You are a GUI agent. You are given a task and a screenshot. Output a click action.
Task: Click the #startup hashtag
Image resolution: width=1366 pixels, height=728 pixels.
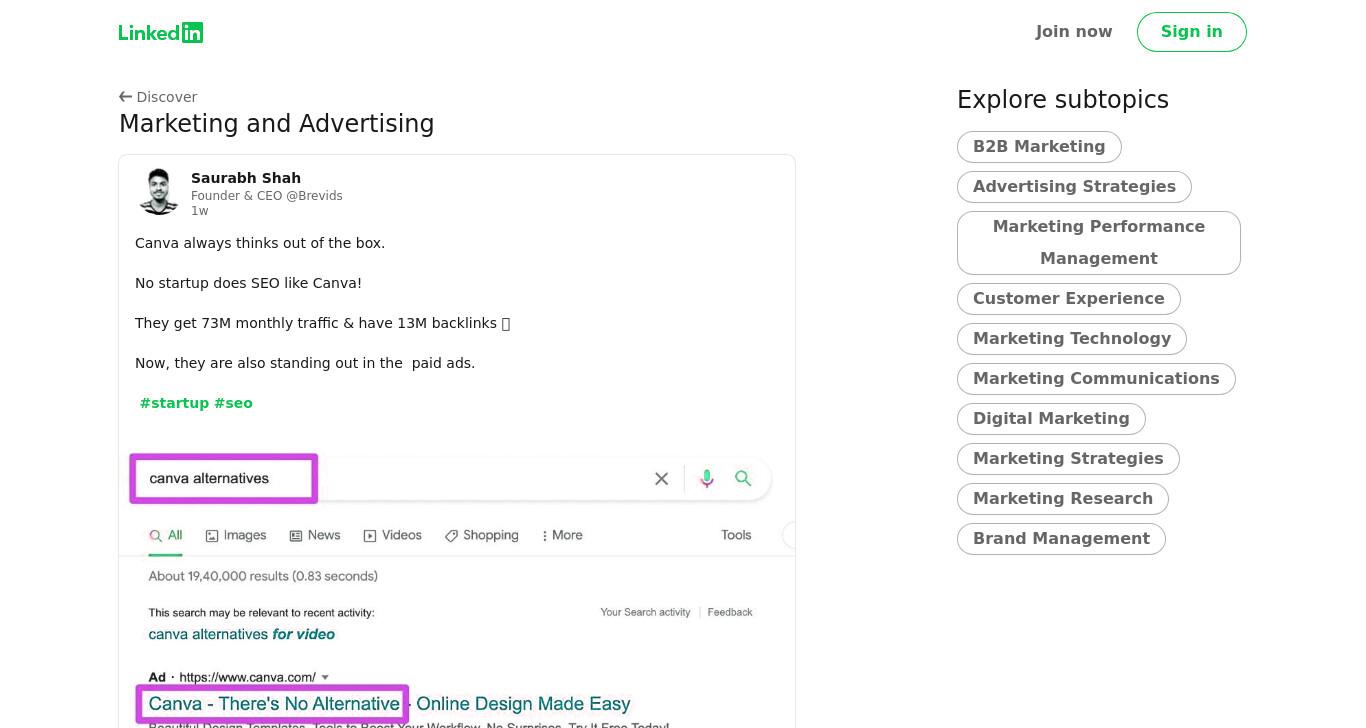point(174,403)
